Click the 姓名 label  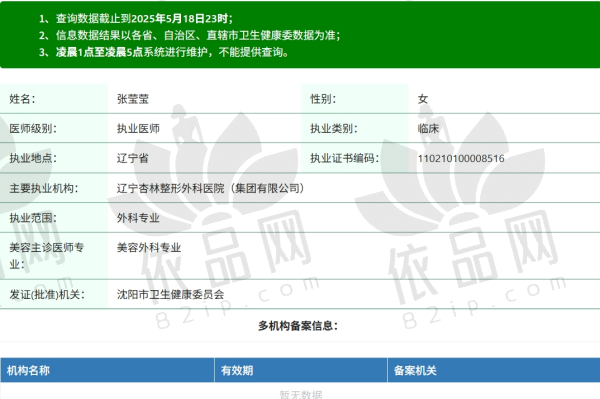click(x=22, y=99)
